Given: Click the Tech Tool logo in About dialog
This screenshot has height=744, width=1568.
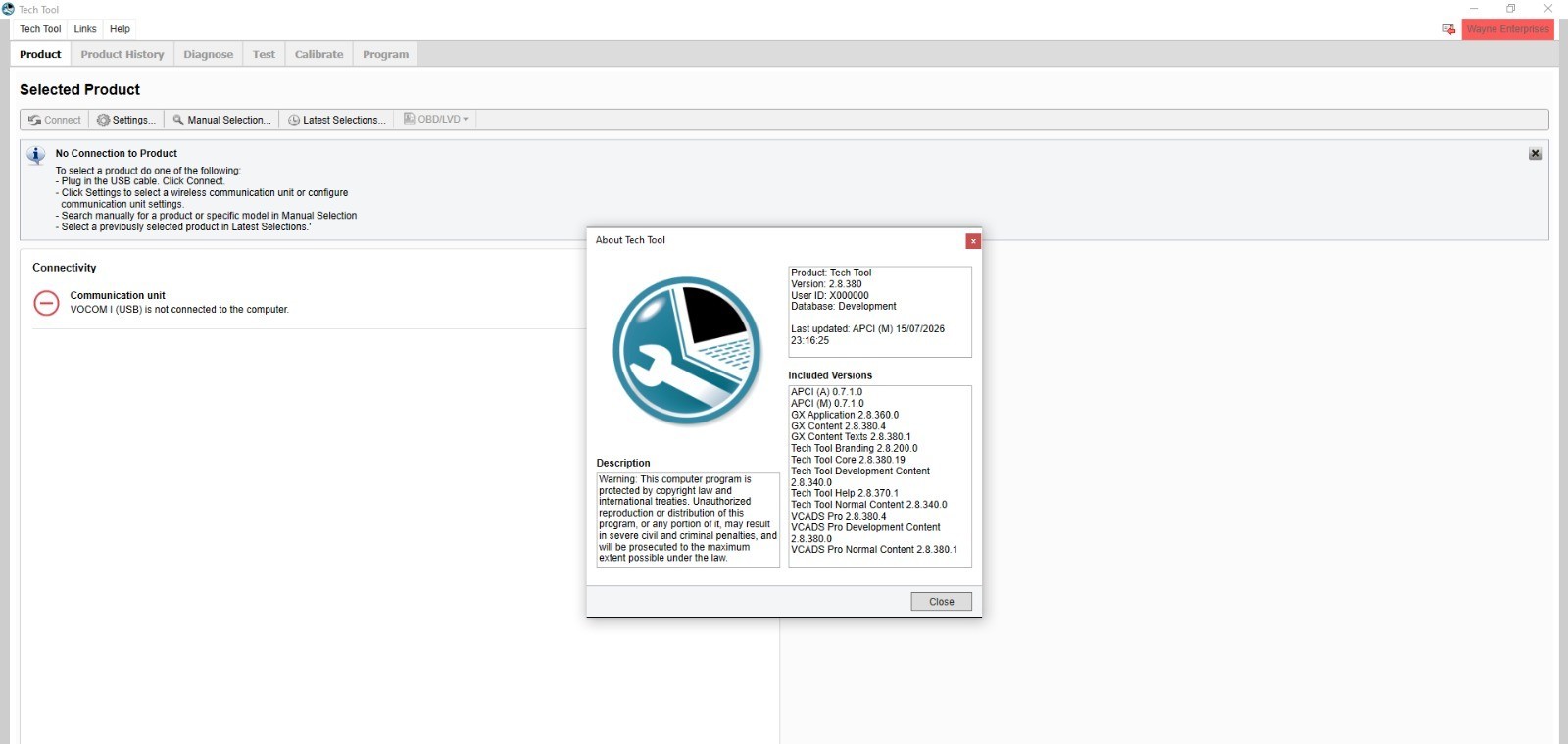Looking at the screenshot, I should [x=687, y=351].
